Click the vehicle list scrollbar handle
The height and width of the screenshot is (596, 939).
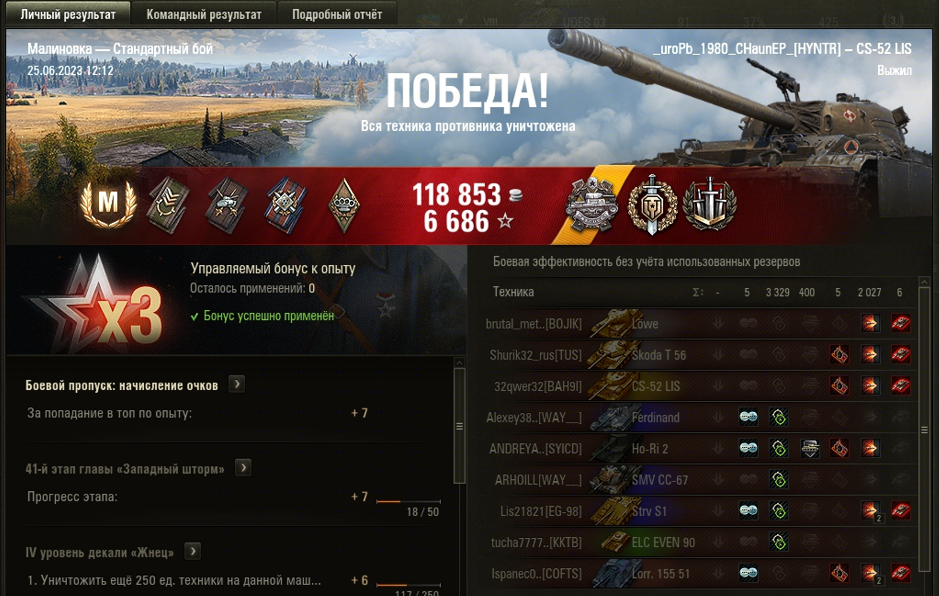click(x=925, y=429)
